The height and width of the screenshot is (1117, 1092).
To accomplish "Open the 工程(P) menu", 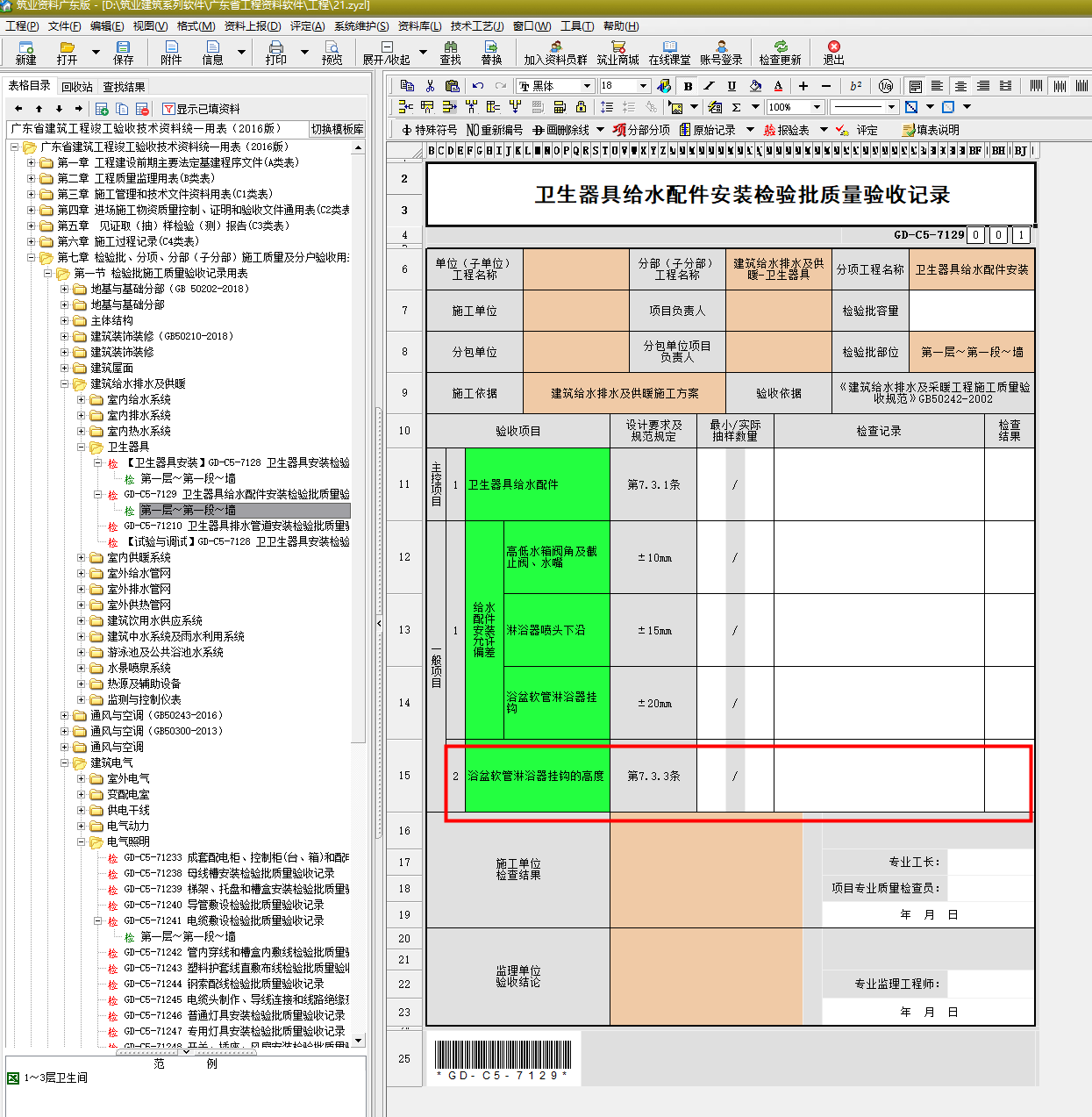I will 22,26.
